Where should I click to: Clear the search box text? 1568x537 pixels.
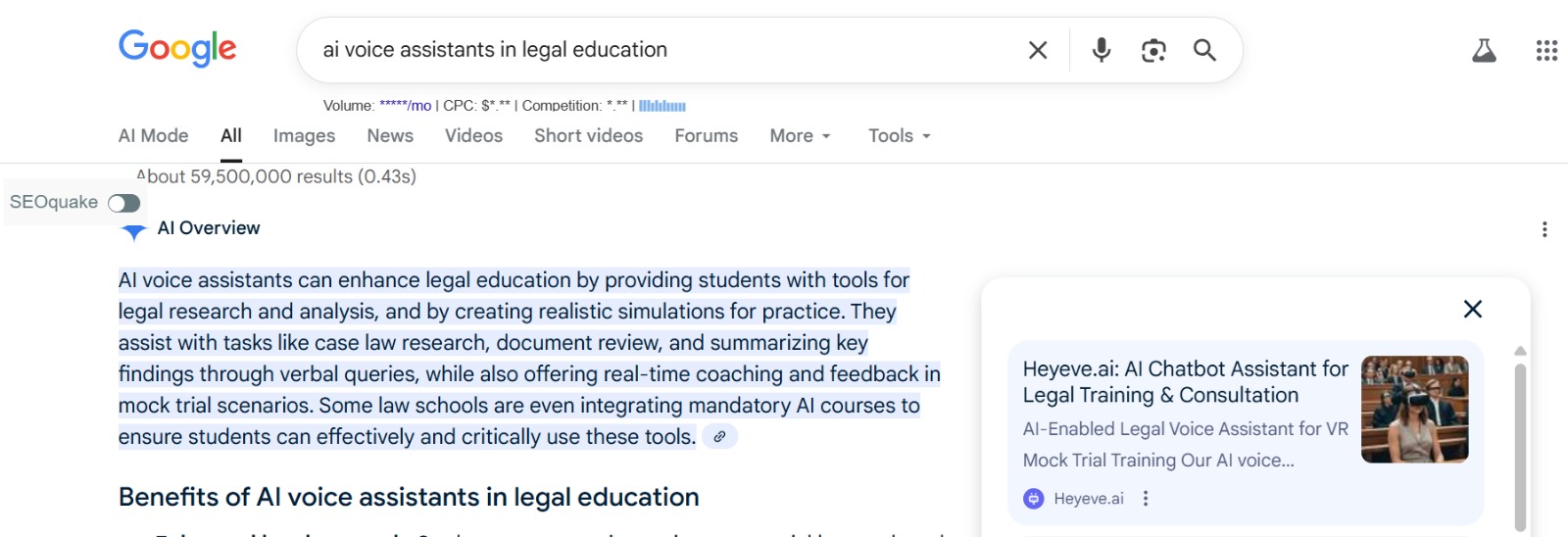point(1038,50)
